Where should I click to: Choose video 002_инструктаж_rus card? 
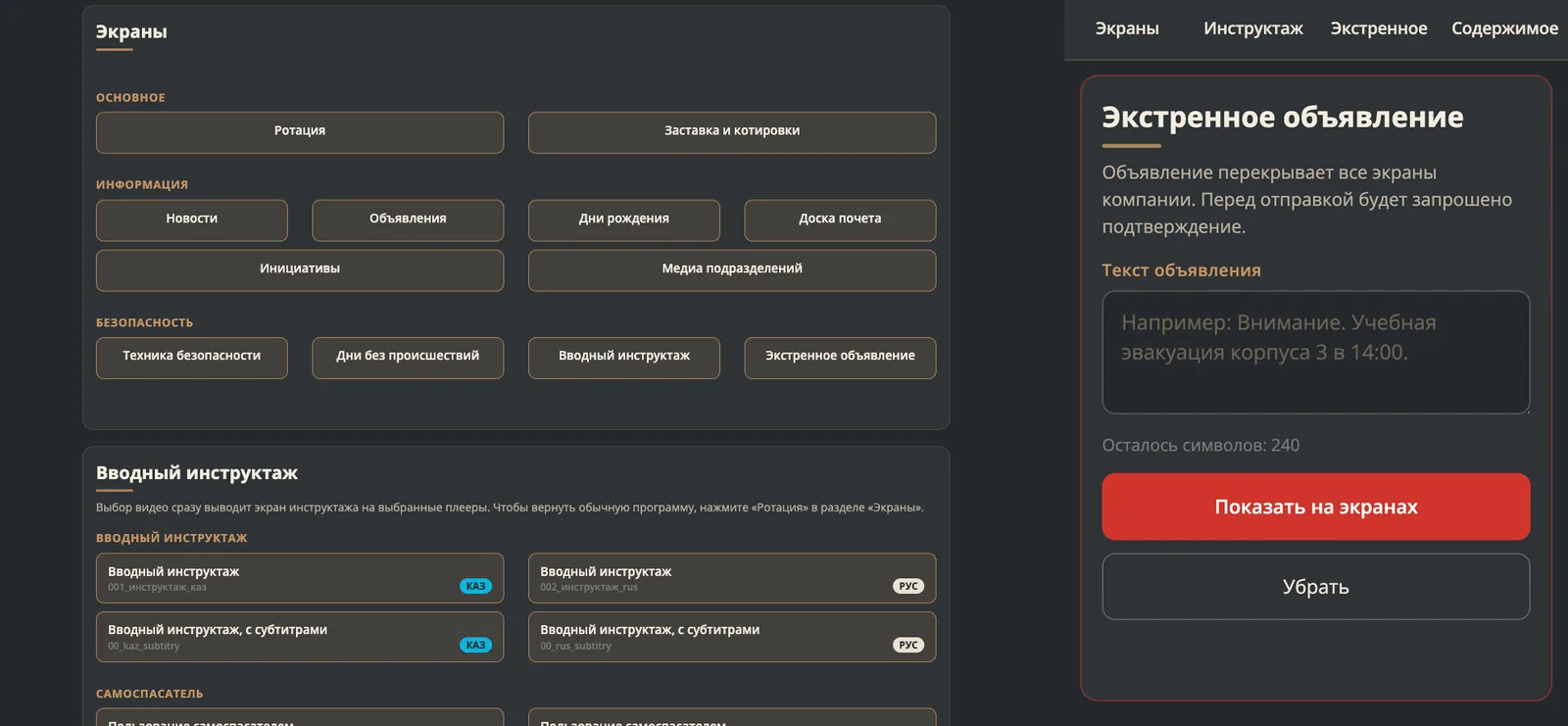(x=732, y=578)
